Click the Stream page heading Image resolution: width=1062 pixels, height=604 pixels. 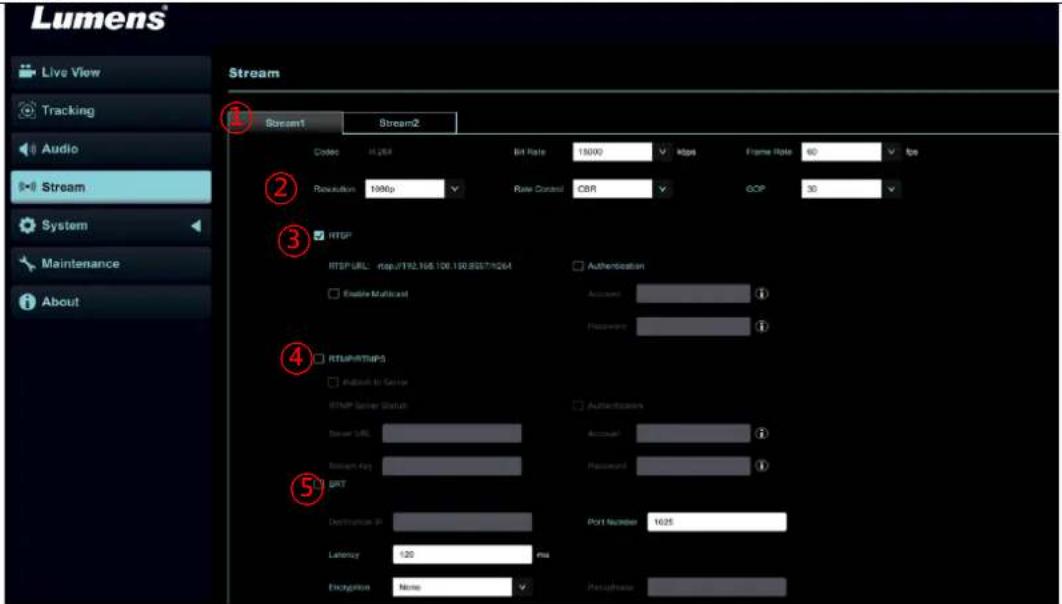254,72
